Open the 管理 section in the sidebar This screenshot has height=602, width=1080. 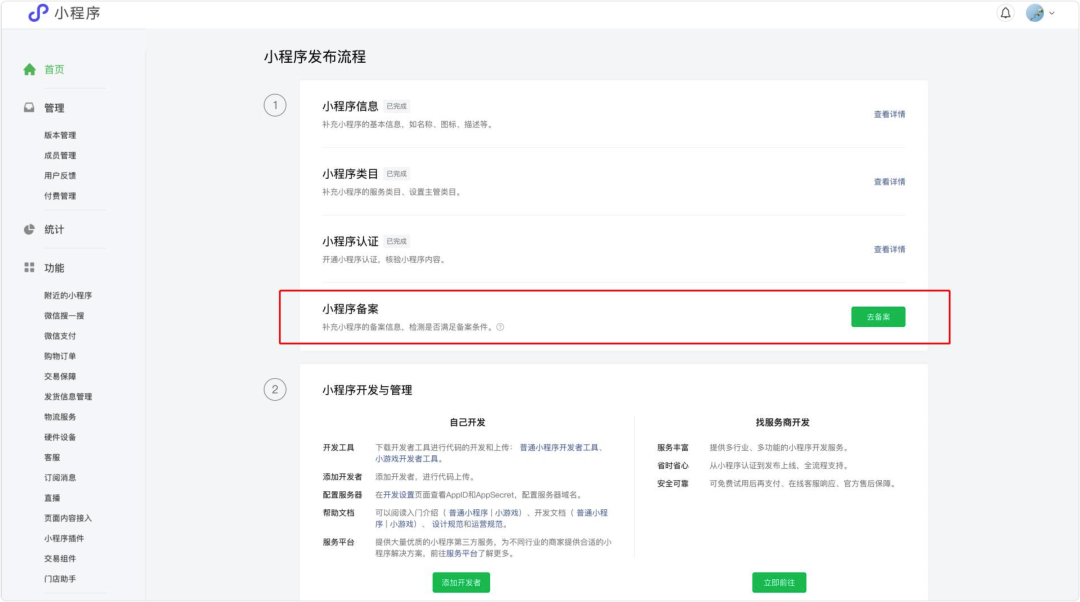(54, 108)
